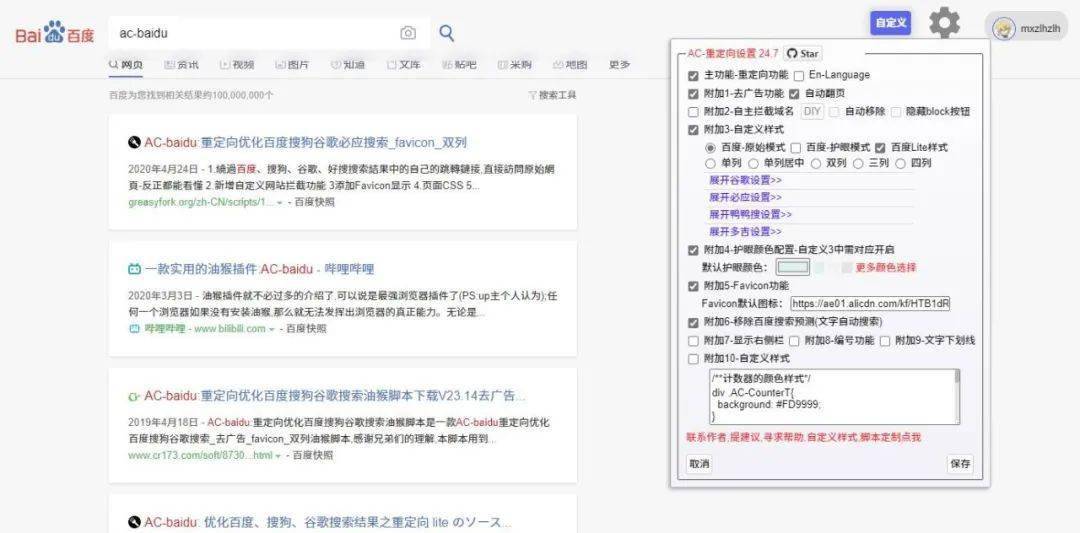
Task: Click the 保存 button
Action: pos(960,464)
